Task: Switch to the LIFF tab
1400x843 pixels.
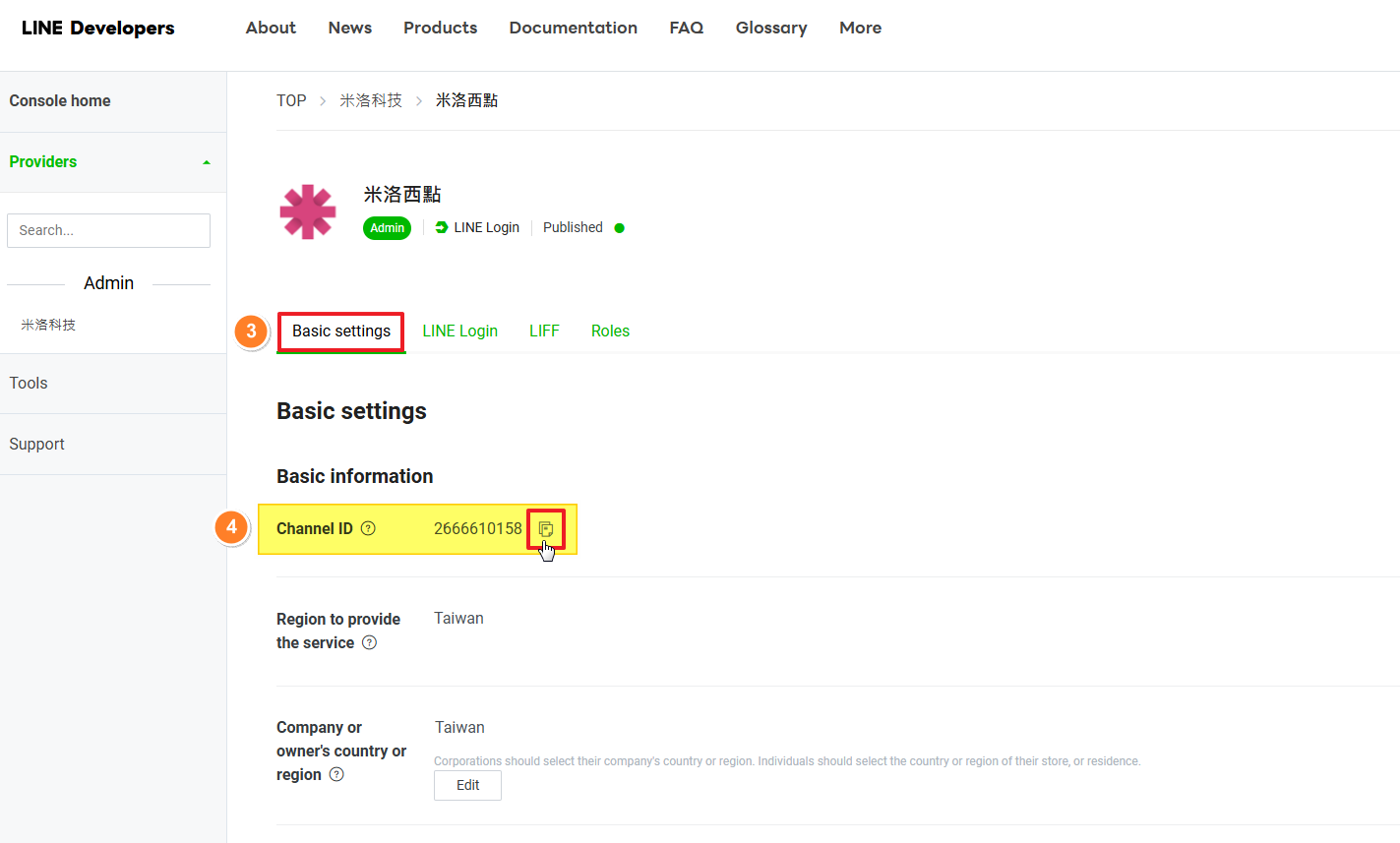Action: (544, 331)
